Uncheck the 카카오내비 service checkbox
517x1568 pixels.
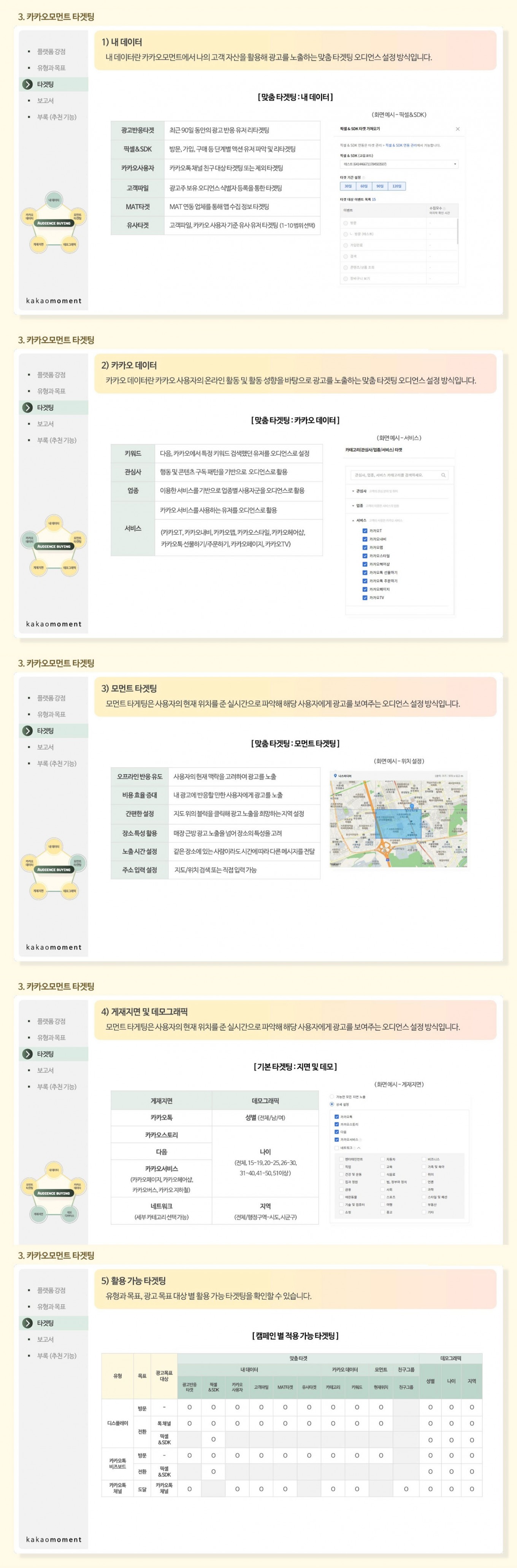pyautogui.click(x=365, y=539)
